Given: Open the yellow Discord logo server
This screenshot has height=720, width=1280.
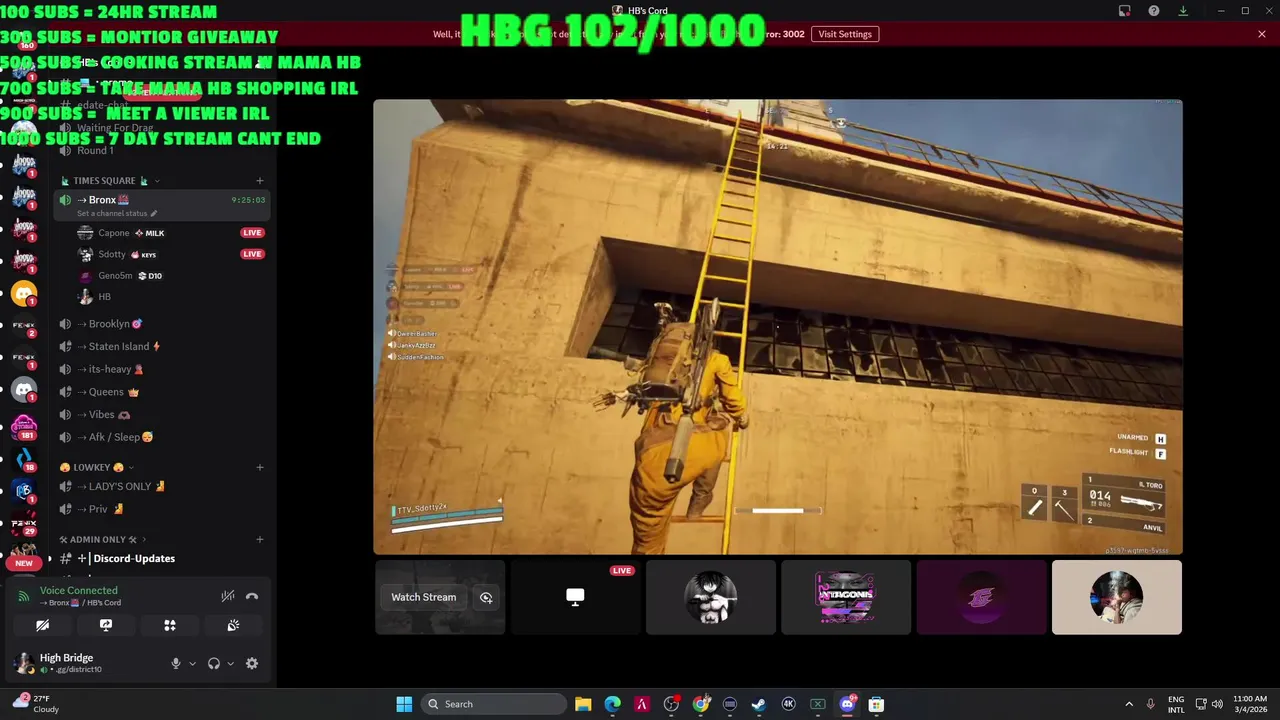Looking at the screenshot, I should (x=24, y=294).
